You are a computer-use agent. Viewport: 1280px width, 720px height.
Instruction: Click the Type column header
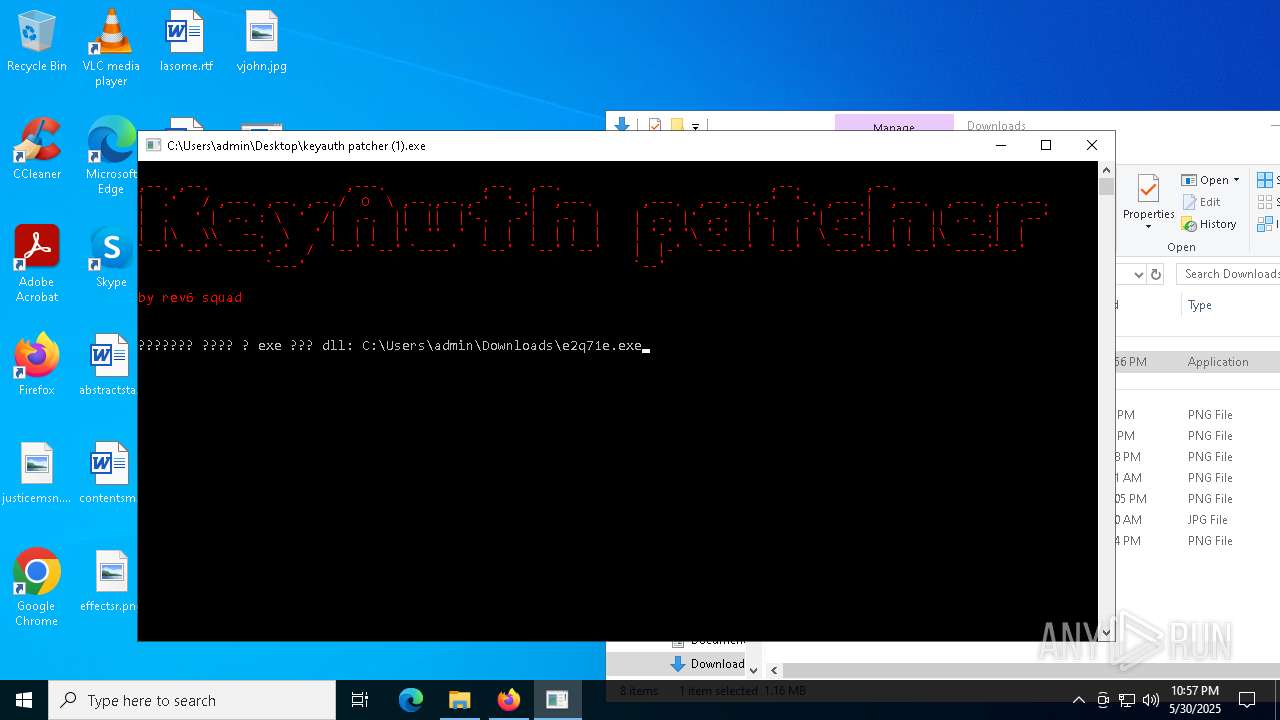[1200, 305]
